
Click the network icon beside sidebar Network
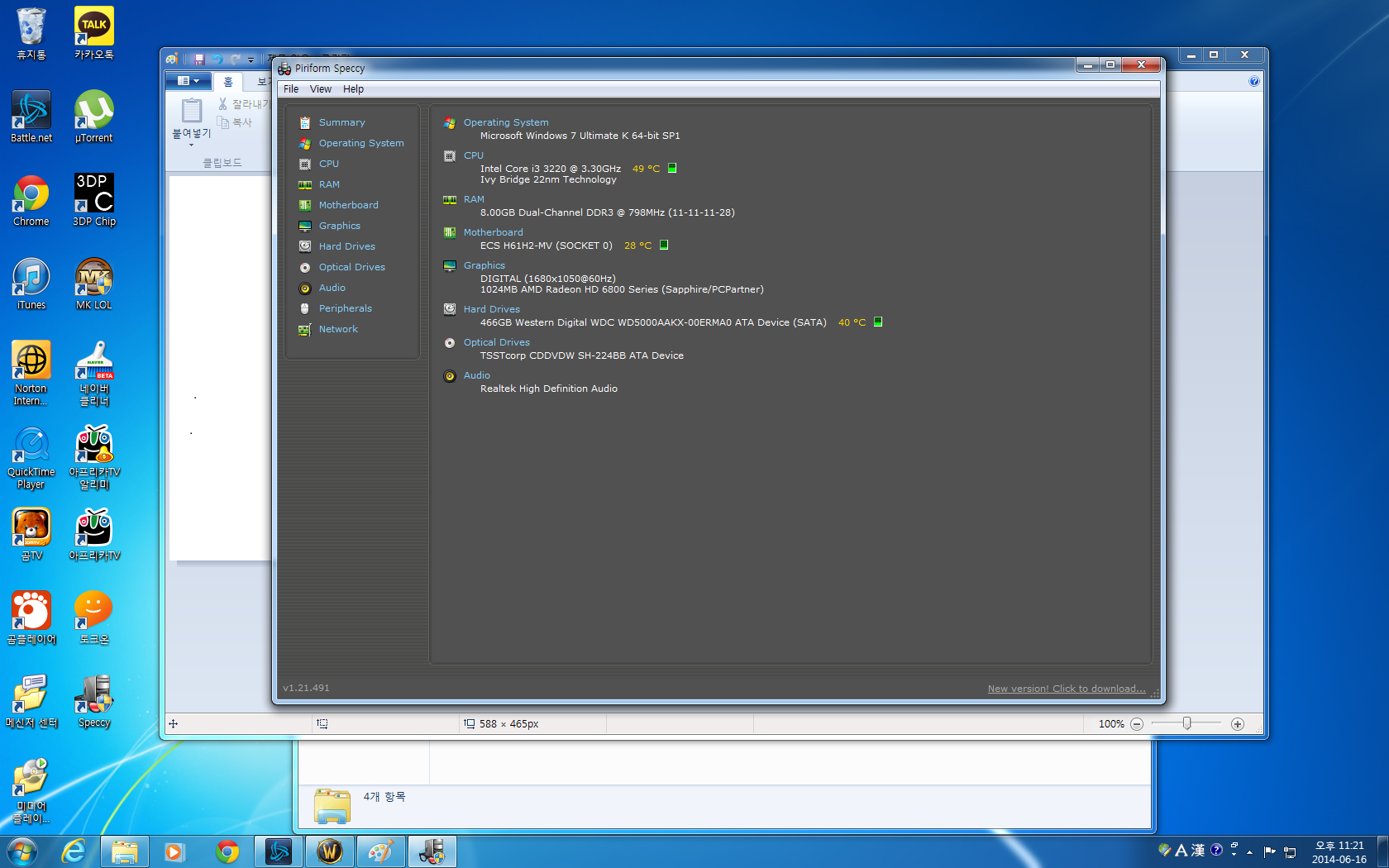pos(305,329)
